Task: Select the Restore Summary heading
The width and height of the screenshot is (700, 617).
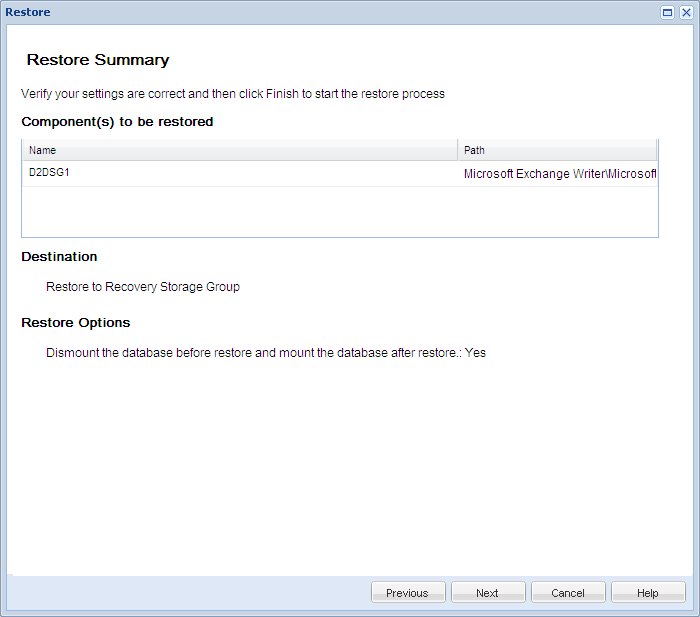Action: [x=98, y=60]
